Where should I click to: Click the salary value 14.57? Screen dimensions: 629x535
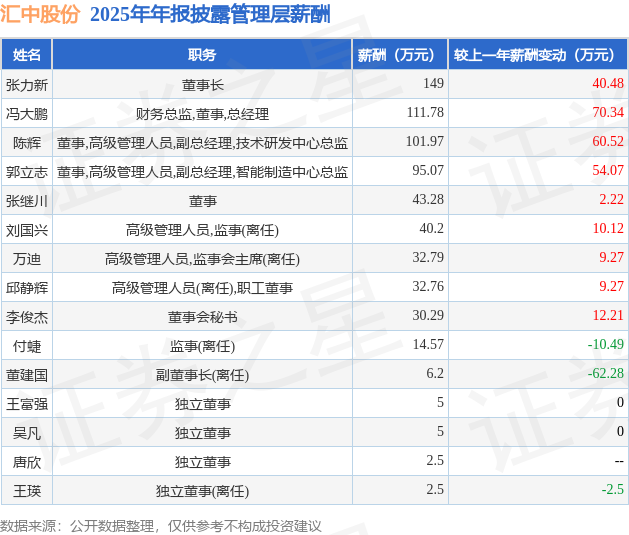coord(428,345)
